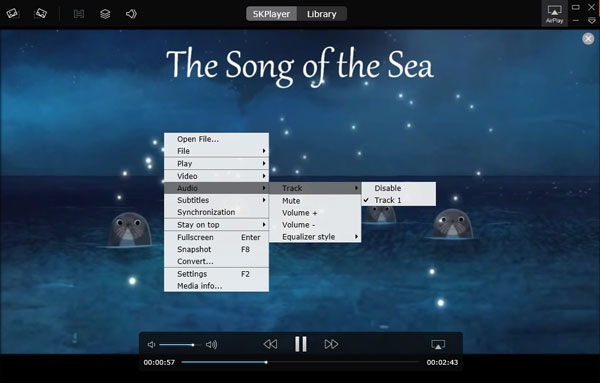Image resolution: width=600 pixels, height=383 pixels.
Task: Minimize the 5KPlayer window
Action: tap(576, 21)
